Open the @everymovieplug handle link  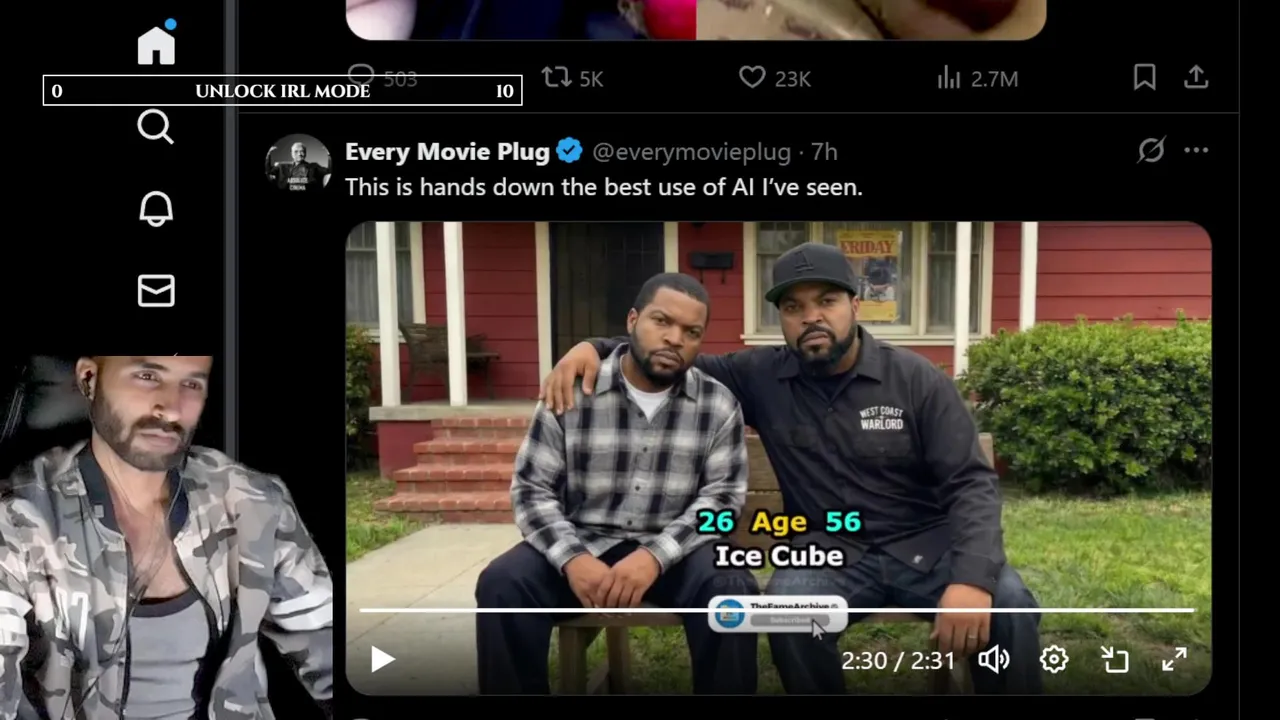692,152
